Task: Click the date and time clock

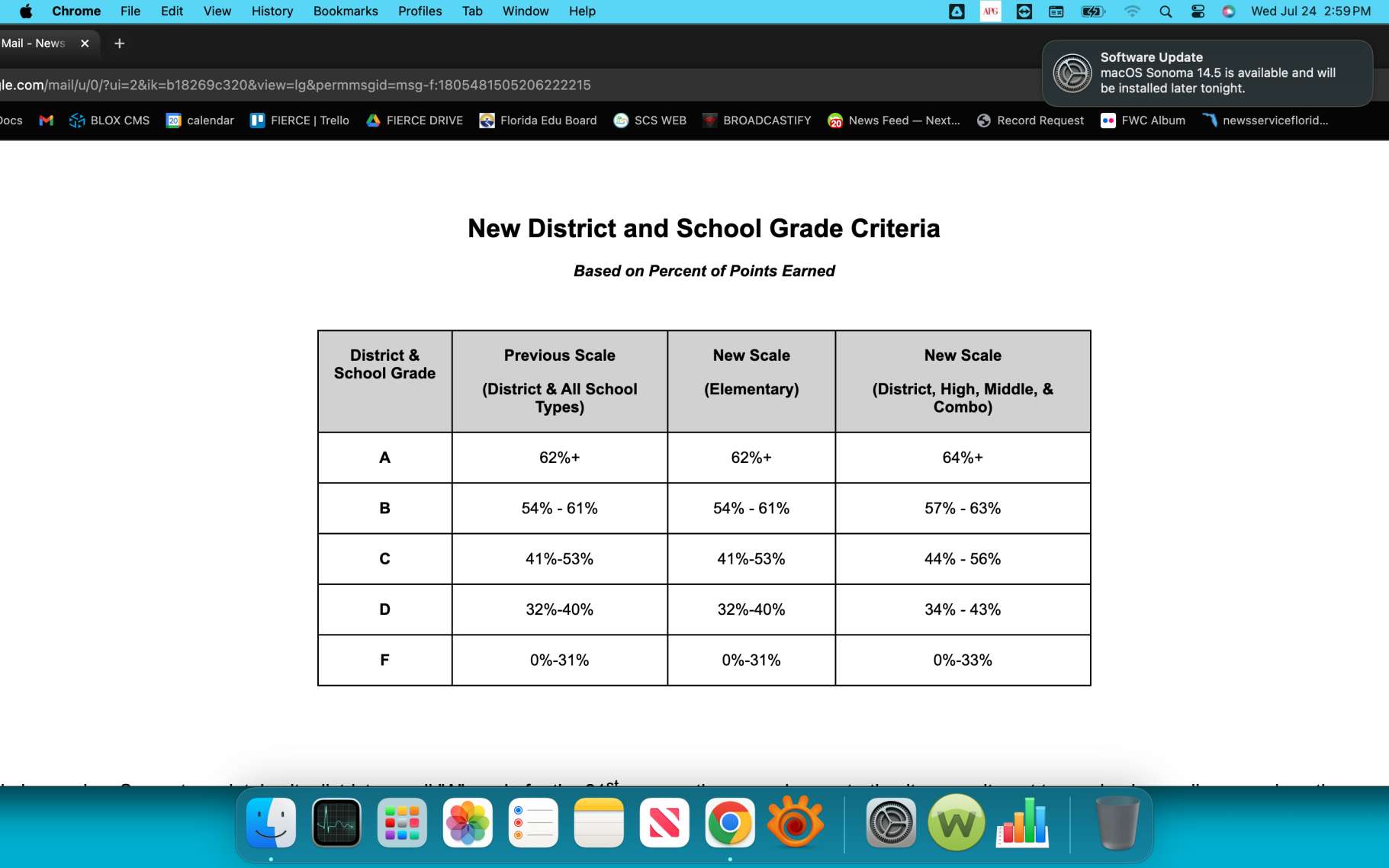Action: tap(1310, 11)
